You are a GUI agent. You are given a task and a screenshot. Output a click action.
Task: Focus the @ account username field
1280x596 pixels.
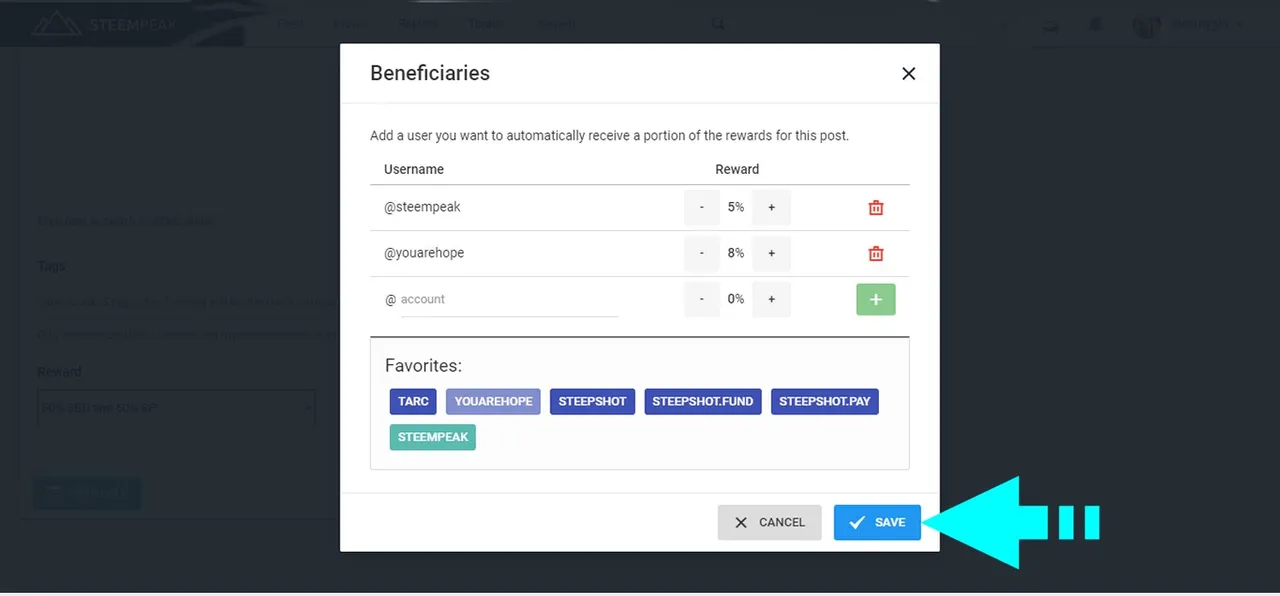(509, 300)
